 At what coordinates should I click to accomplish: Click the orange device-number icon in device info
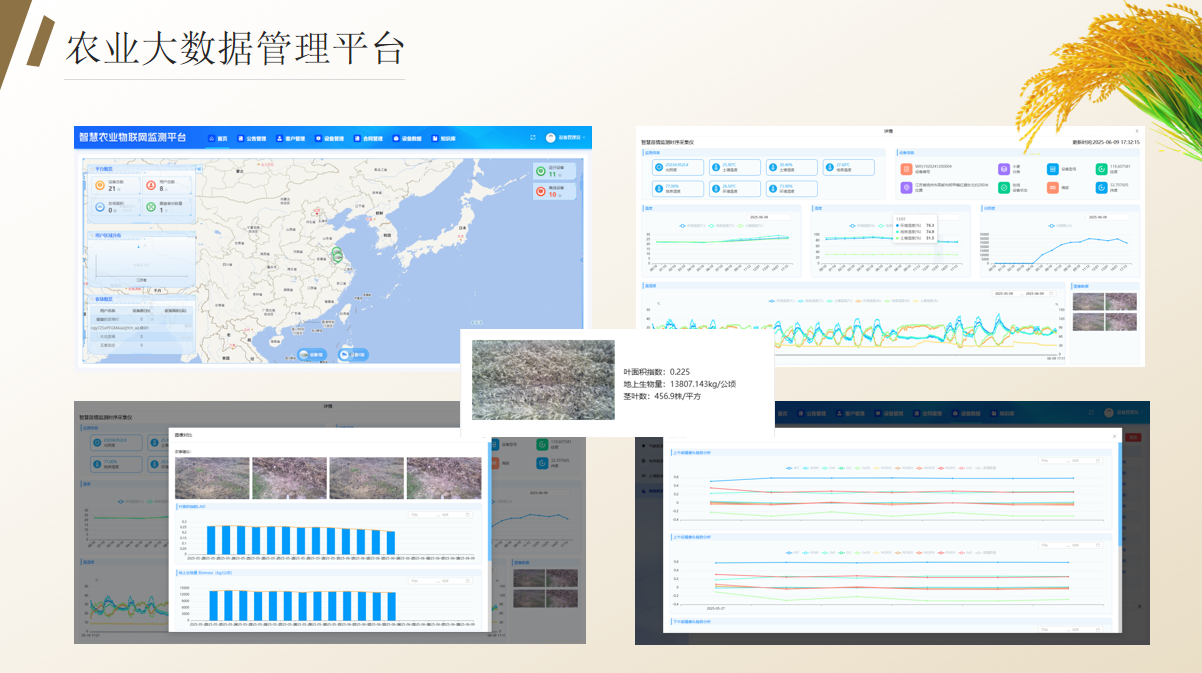[x=907, y=168]
